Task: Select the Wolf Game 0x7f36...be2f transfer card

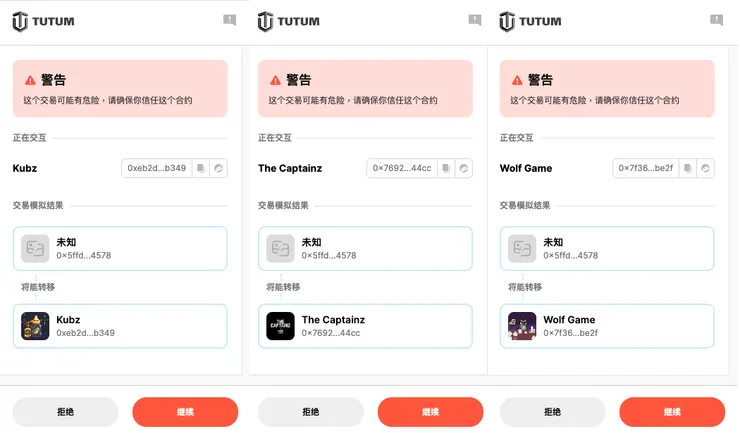Action: pyautogui.click(x=607, y=326)
